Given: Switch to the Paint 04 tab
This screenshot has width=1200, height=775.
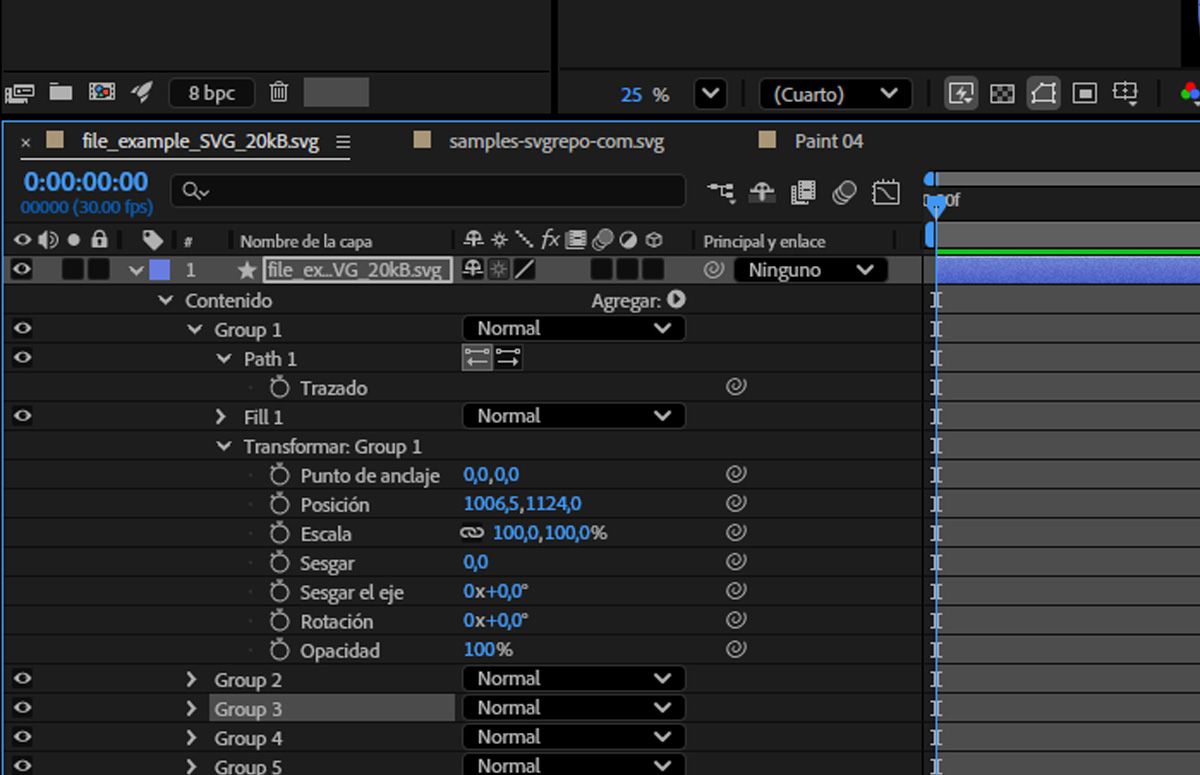Looking at the screenshot, I should click(828, 141).
